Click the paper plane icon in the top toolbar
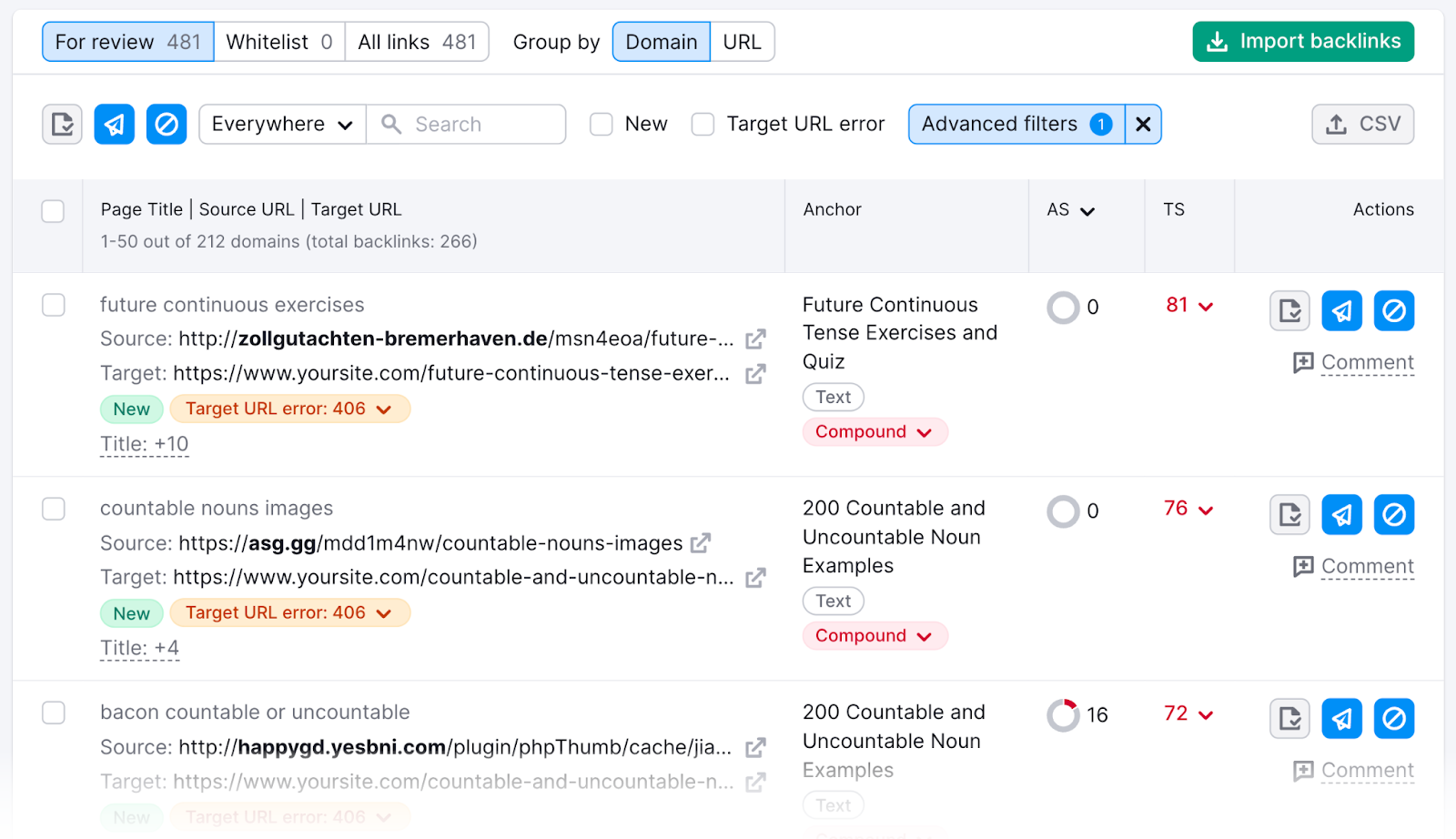 point(114,124)
